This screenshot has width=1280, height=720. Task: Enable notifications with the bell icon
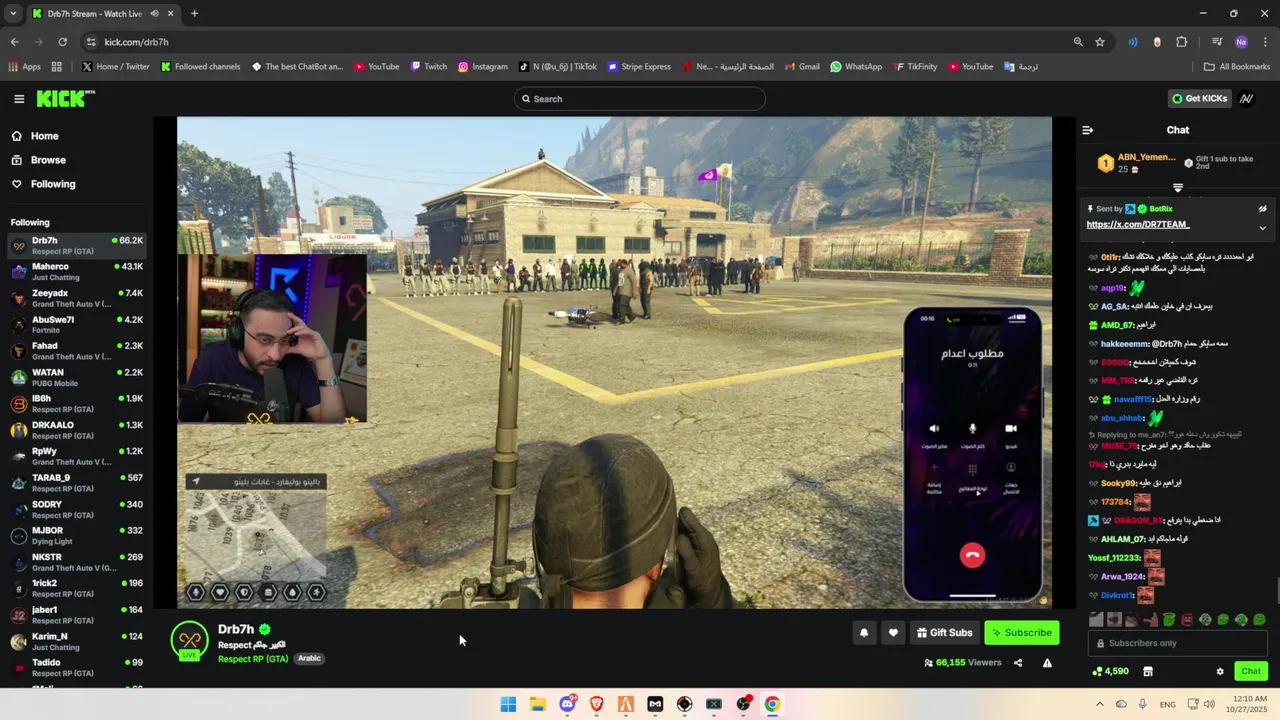864,632
